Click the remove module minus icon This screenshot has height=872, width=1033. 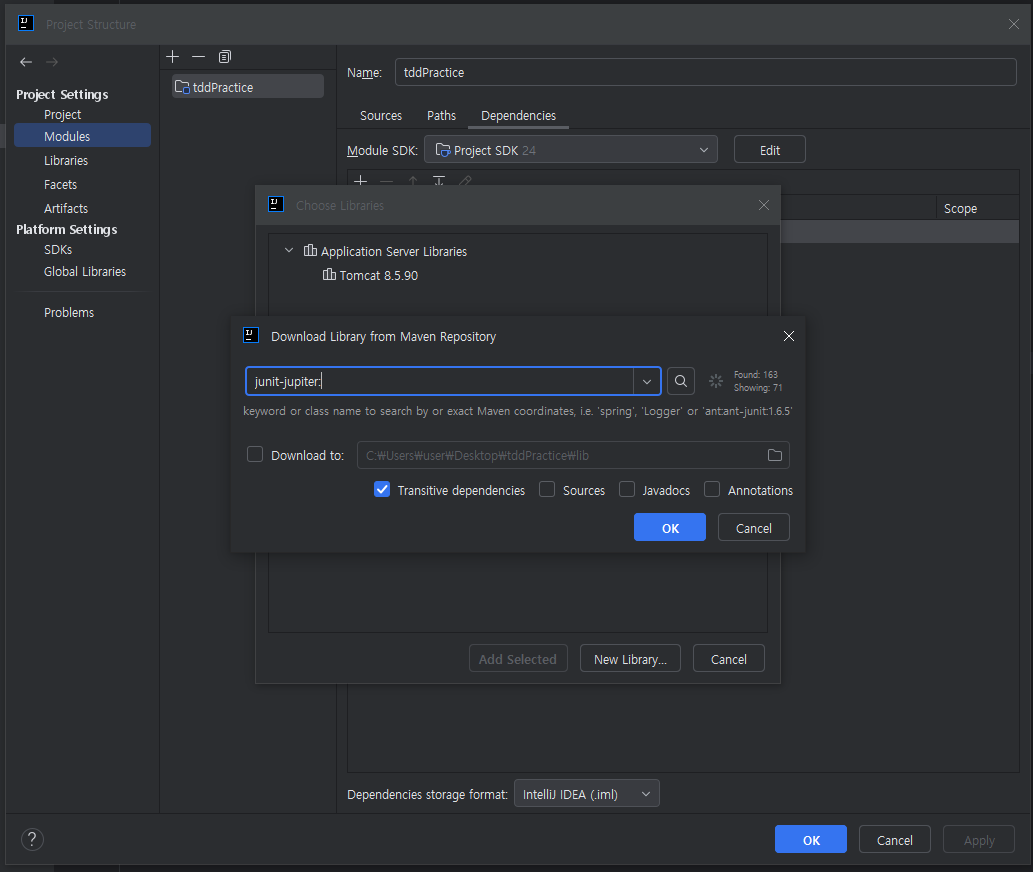(198, 57)
